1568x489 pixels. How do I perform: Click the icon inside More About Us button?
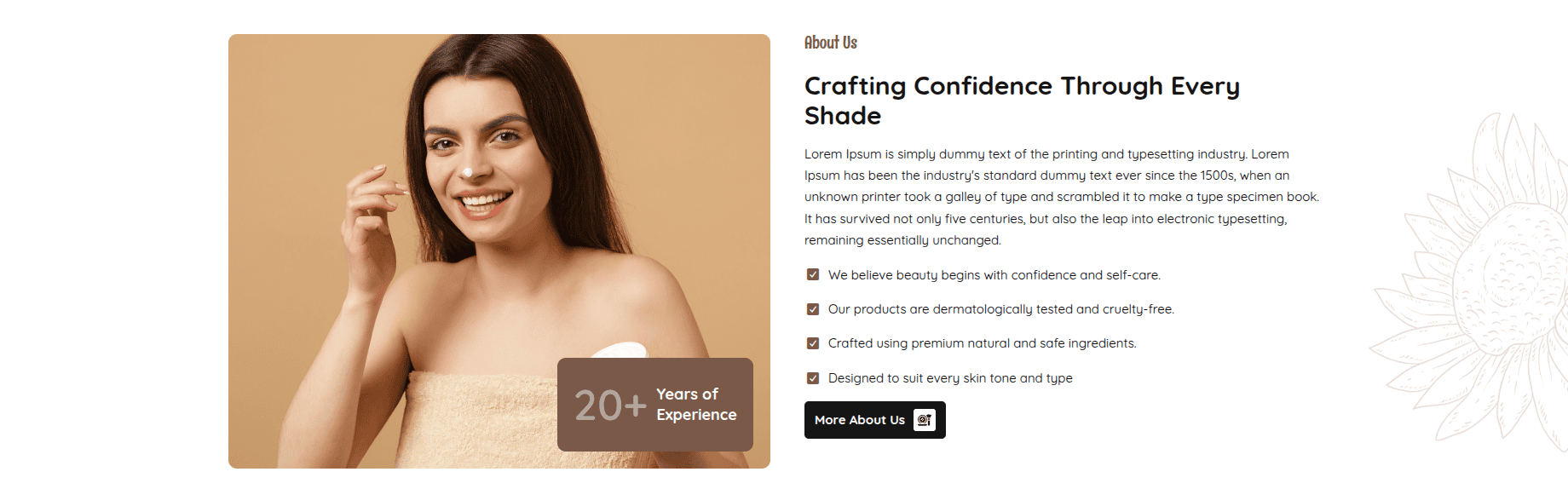tap(925, 420)
